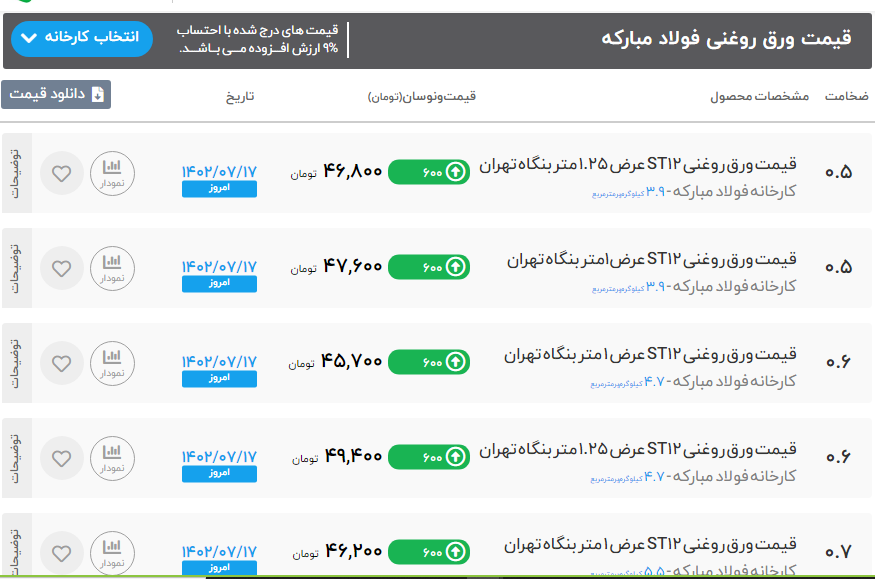Open the انتخاب کارخانه factory dropdown

pyautogui.click(x=83, y=38)
